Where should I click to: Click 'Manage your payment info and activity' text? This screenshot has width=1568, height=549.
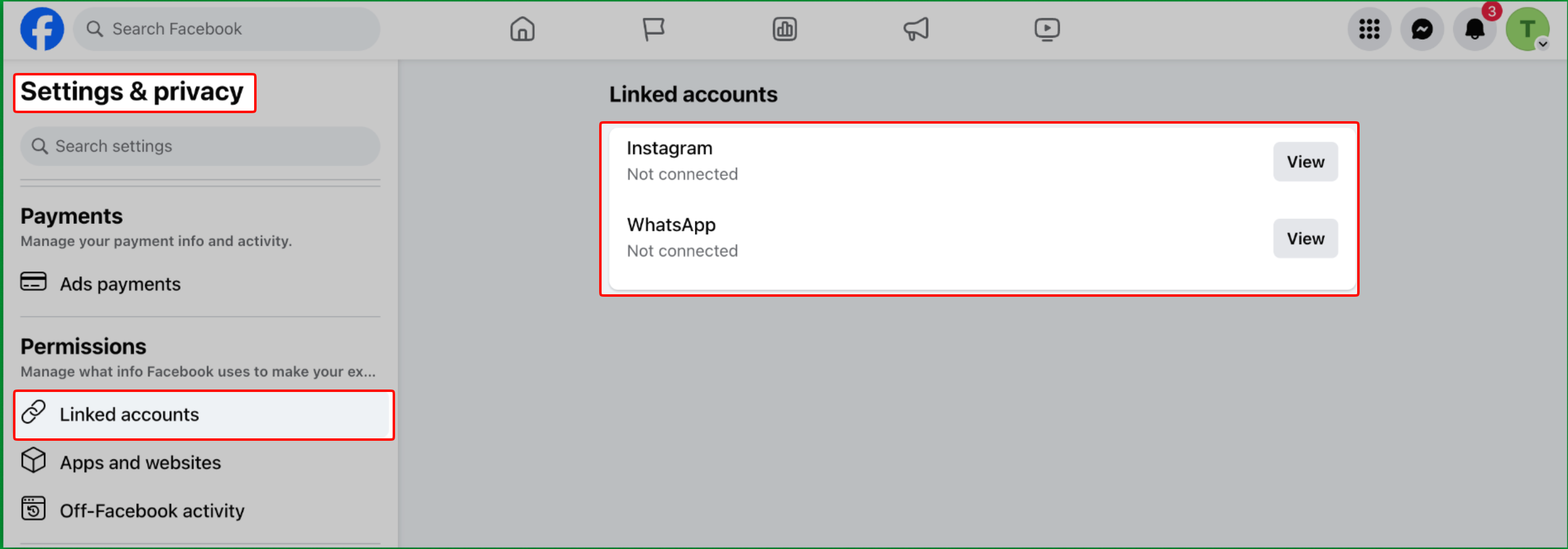pyautogui.click(x=156, y=241)
